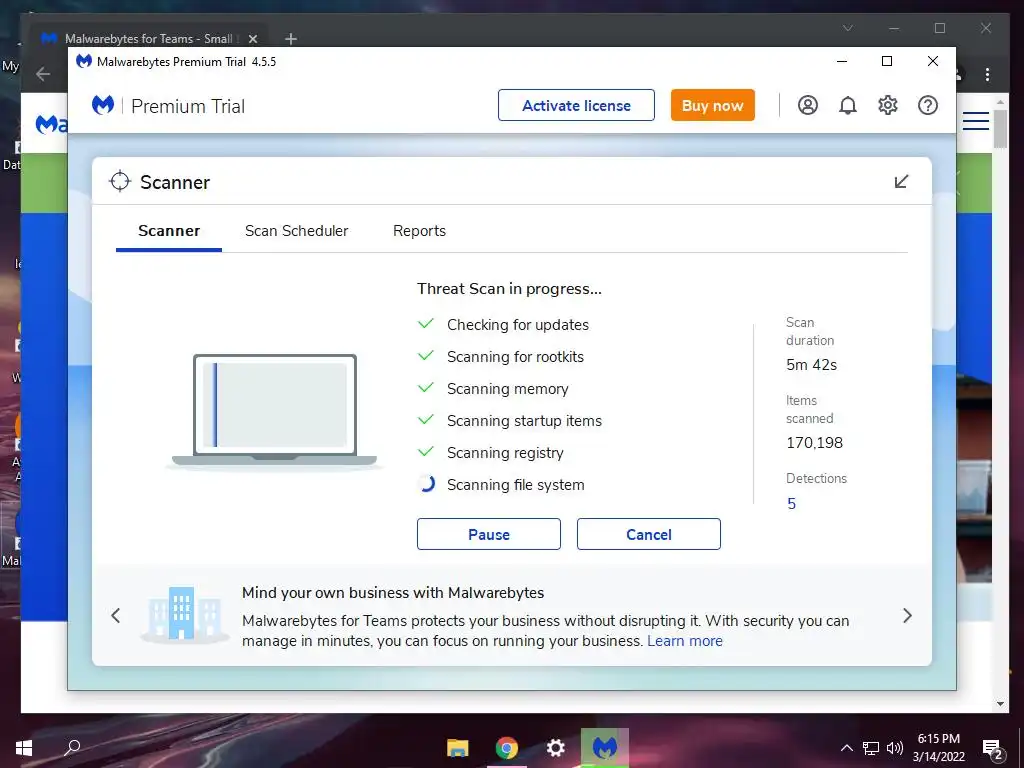Screen dimensions: 1024x768
Task: Show hidden system tray icons
Action: (846, 748)
